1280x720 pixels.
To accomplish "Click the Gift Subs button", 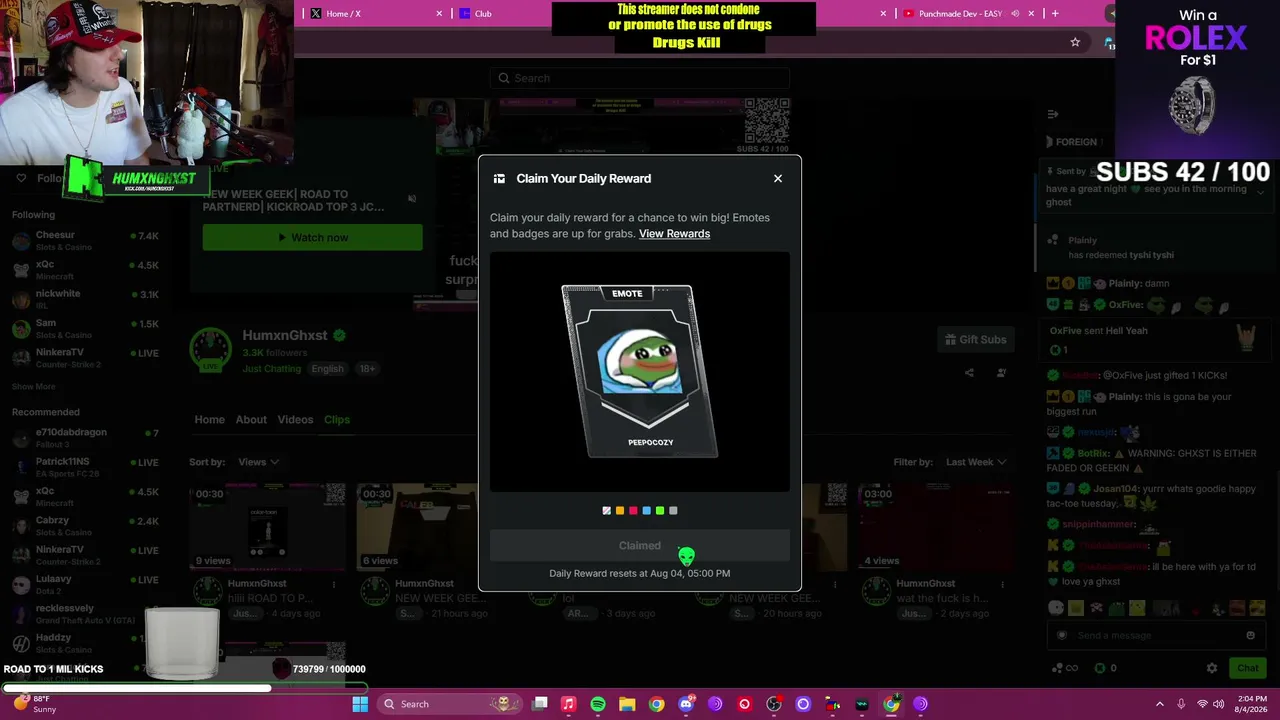I will (x=976, y=339).
